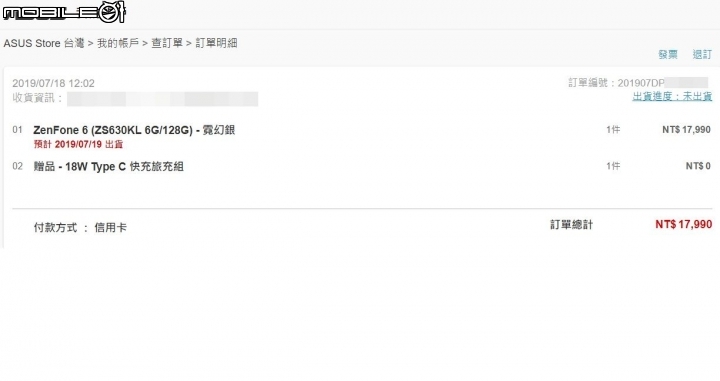The width and height of the screenshot is (720, 381).
Task: Click the gift NT$ 0 price
Action: click(698, 166)
